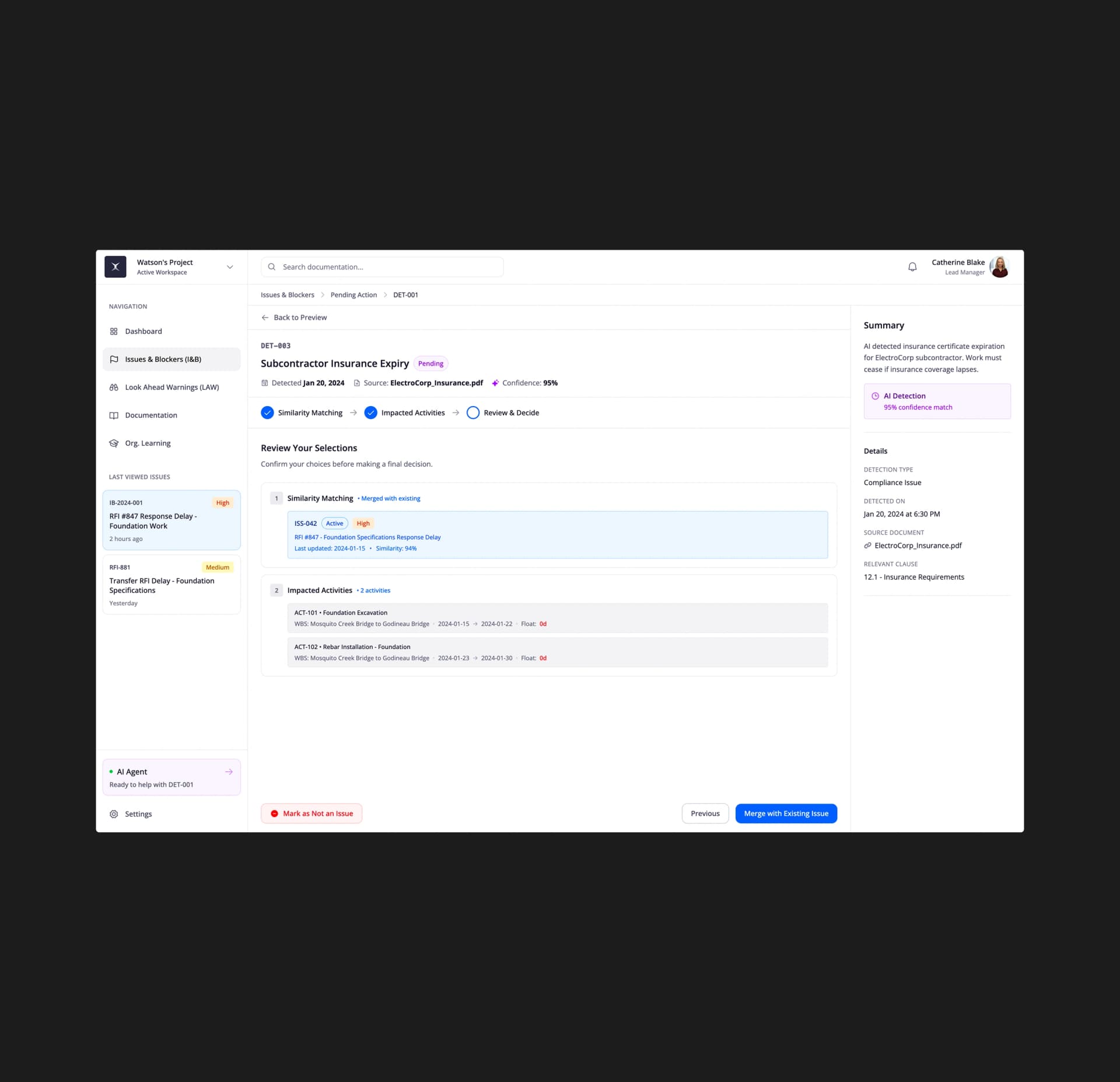Open Settings from the sidebar
This screenshot has height=1082, width=1120.
171,814
